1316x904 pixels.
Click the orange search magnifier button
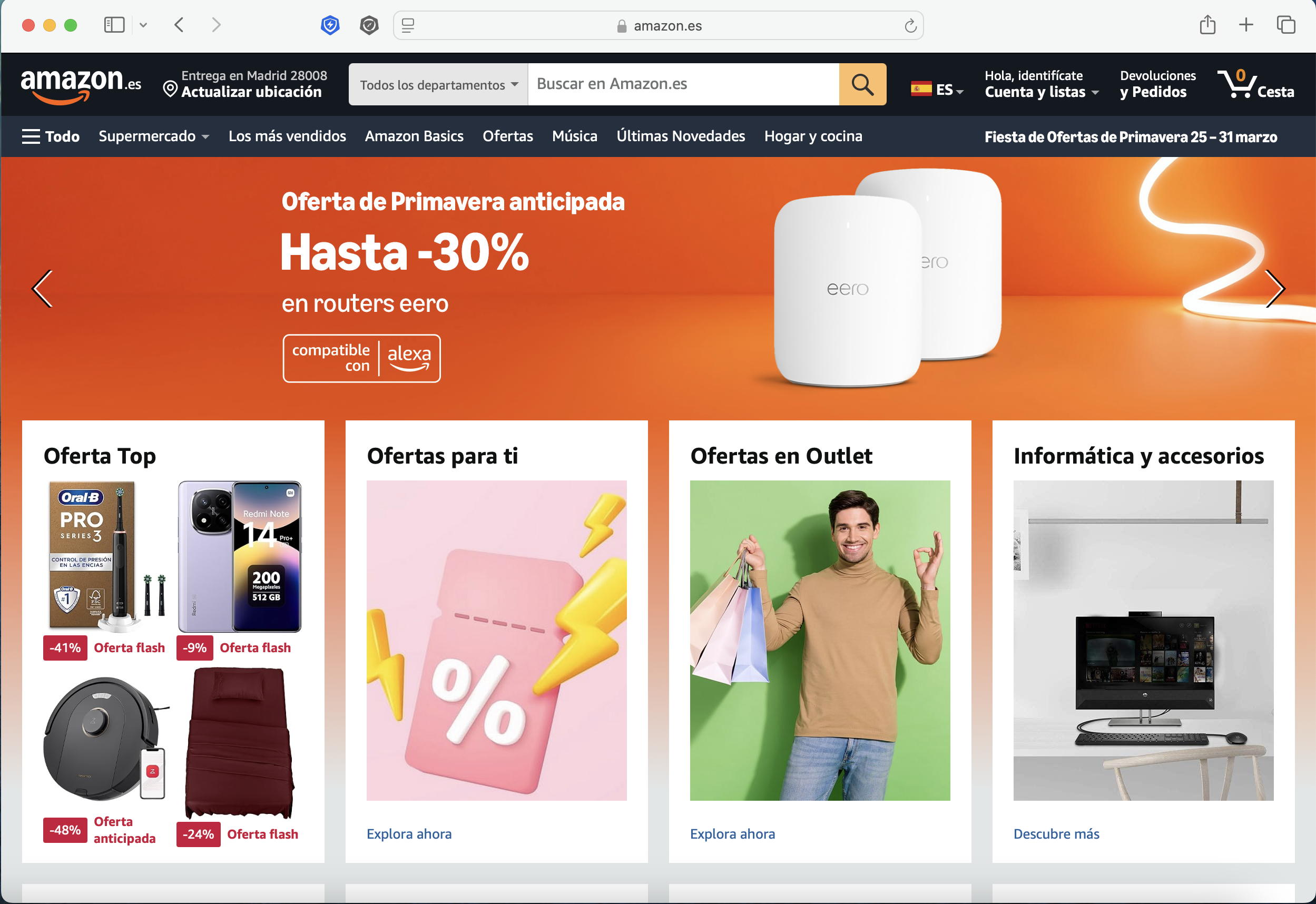pyautogui.click(x=862, y=84)
